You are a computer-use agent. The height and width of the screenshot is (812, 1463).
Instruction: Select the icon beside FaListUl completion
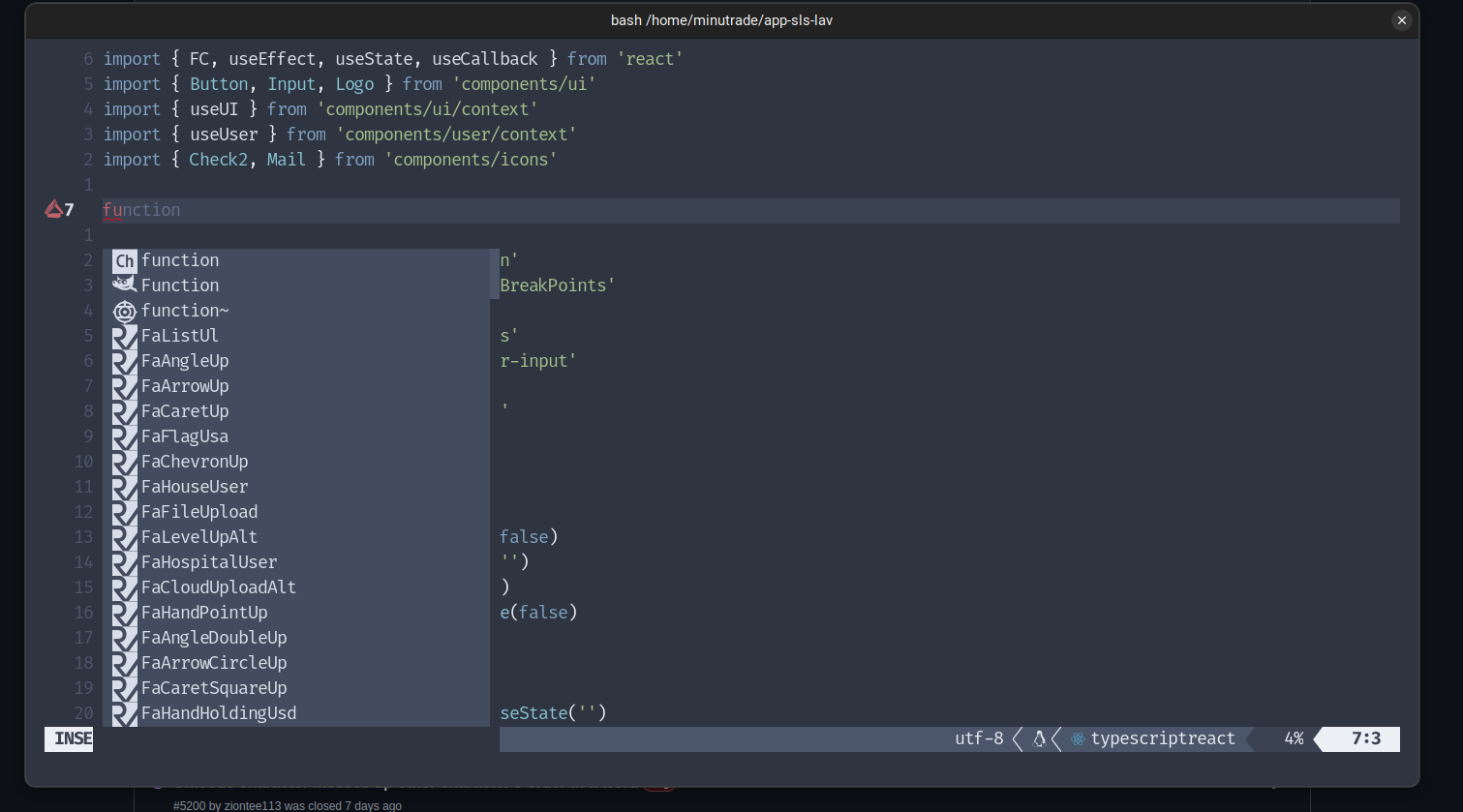124,336
